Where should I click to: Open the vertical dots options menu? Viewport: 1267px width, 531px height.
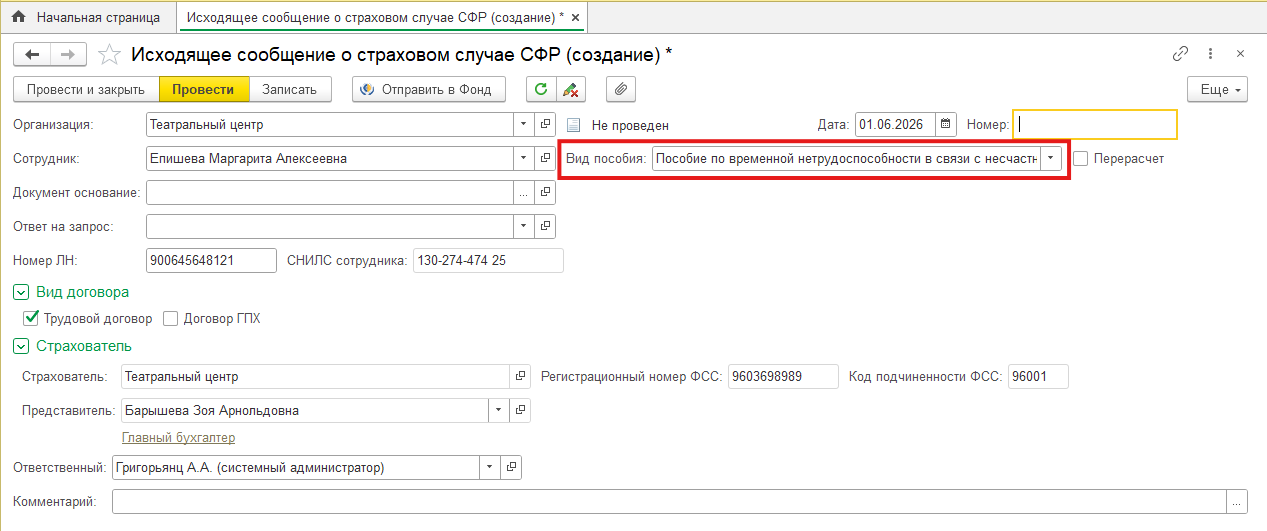[1211, 54]
